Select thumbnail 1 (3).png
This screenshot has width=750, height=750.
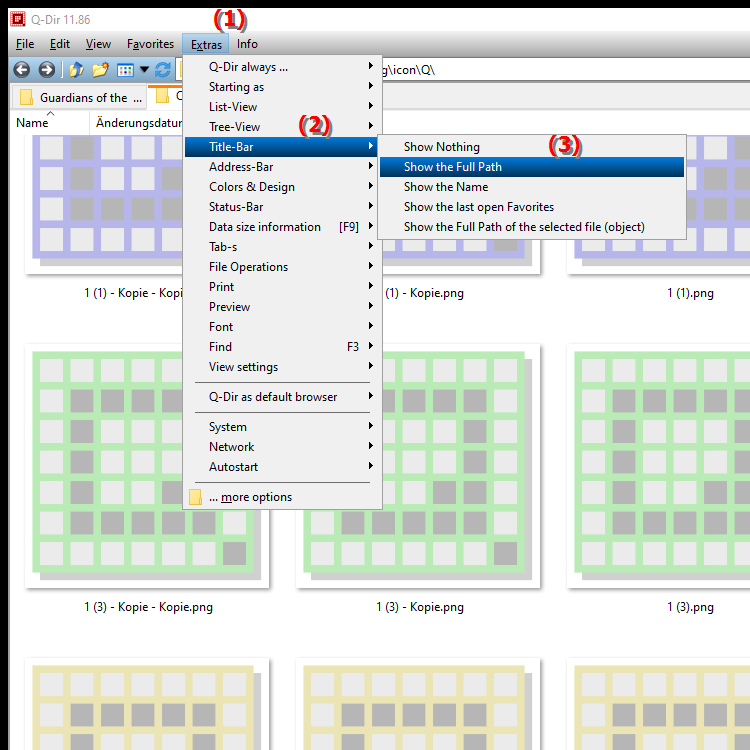coord(658,465)
